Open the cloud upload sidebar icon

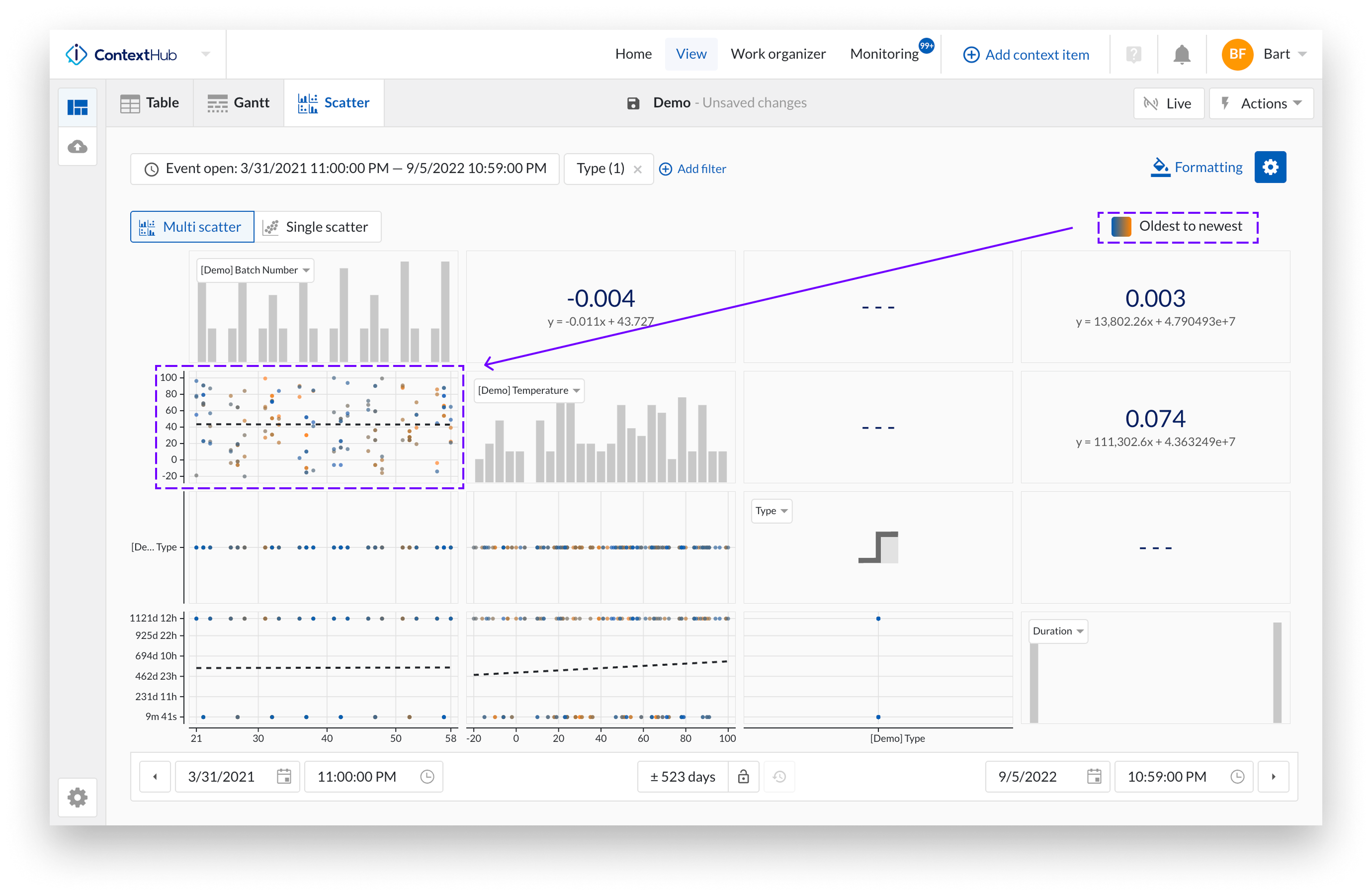(x=78, y=147)
